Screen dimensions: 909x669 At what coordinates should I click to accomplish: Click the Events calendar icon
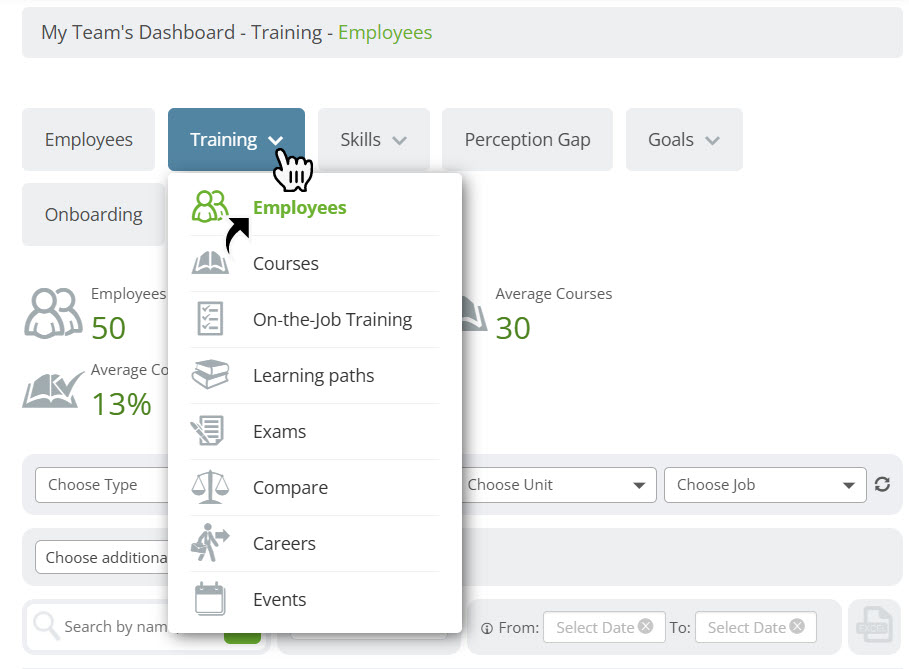[210, 598]
